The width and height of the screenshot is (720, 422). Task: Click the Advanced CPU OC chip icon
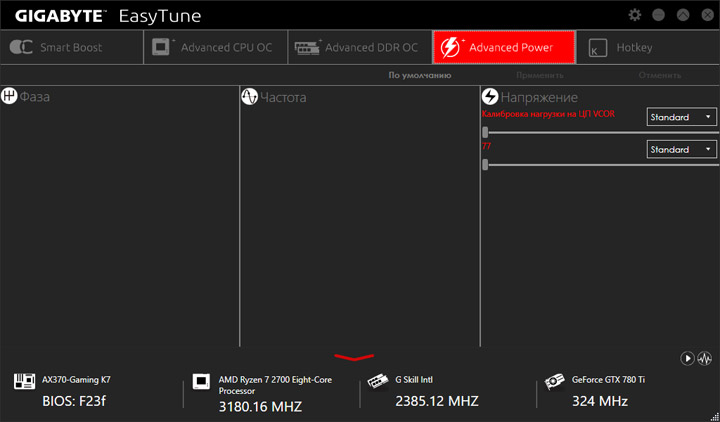point(161,47)
